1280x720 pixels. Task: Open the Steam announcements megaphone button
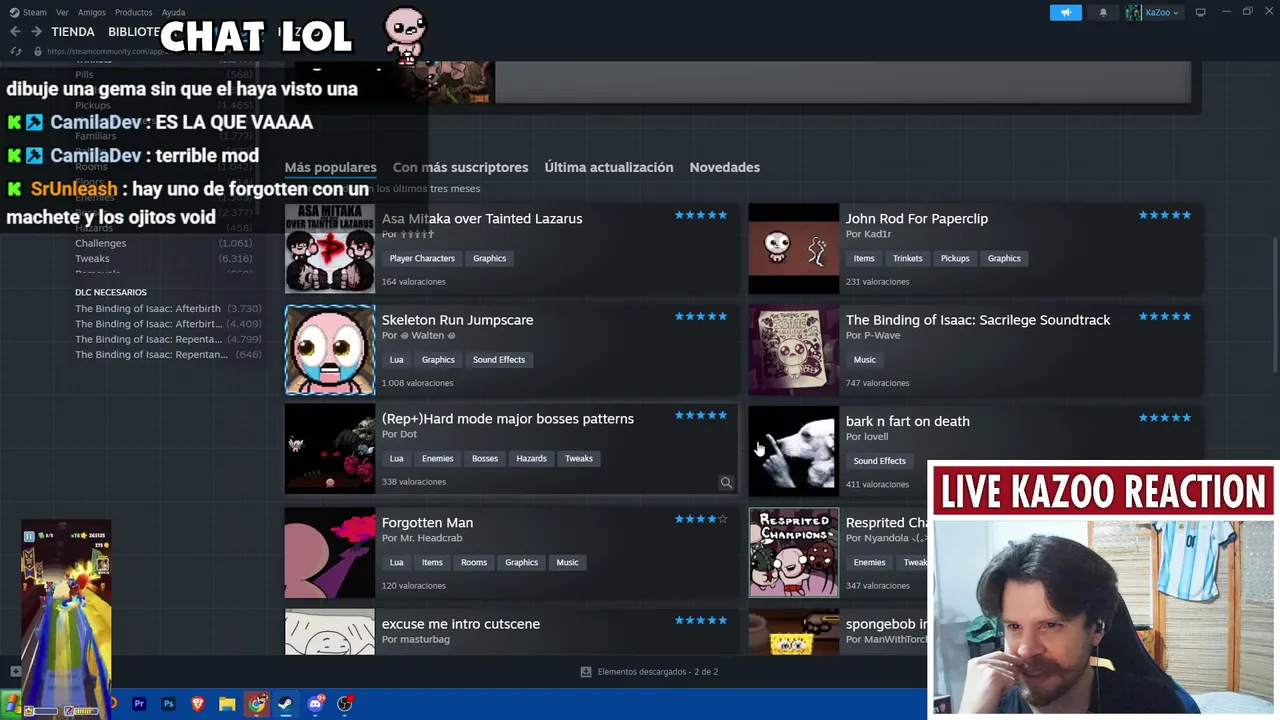click(1066, 12)
